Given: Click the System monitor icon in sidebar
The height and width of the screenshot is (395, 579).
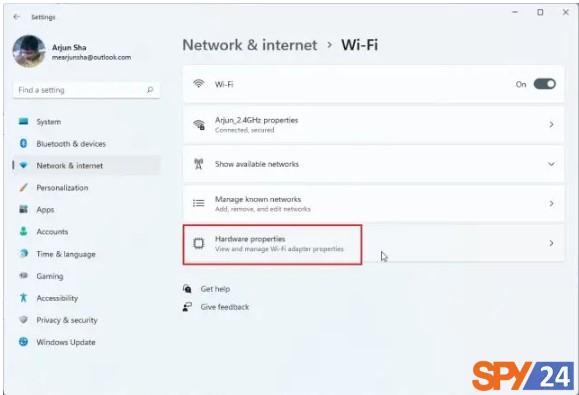Looking at the screenshot, I should tap(23, 121).
